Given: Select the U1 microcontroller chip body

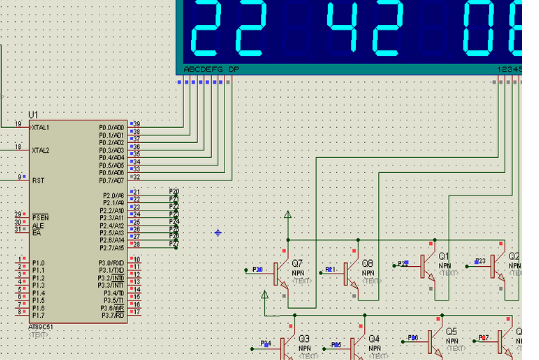Looking at the screenshot, I should point(78,222).
